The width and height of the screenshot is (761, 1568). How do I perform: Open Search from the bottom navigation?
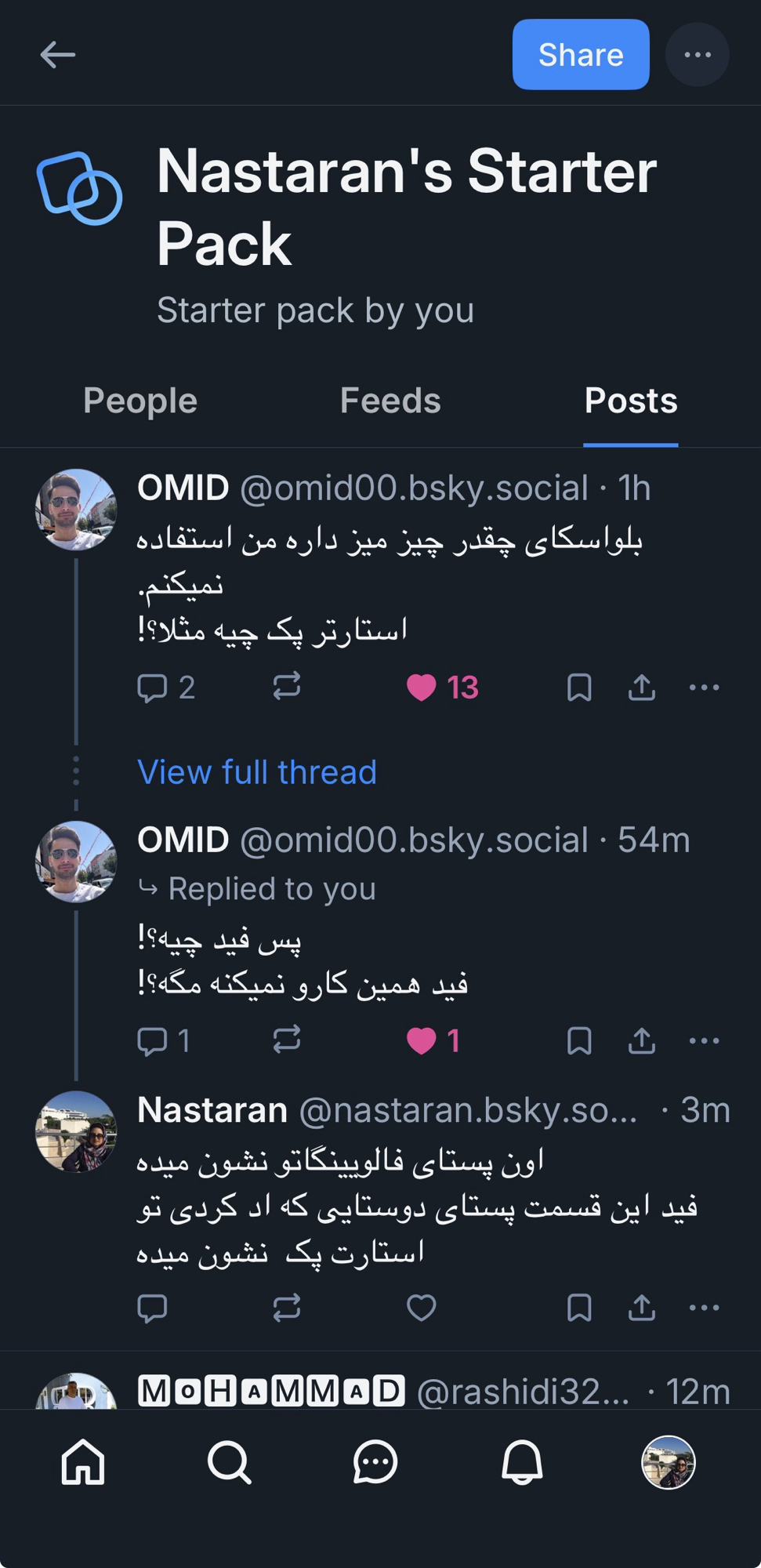pyautogui.click(x=229, y=1462)
